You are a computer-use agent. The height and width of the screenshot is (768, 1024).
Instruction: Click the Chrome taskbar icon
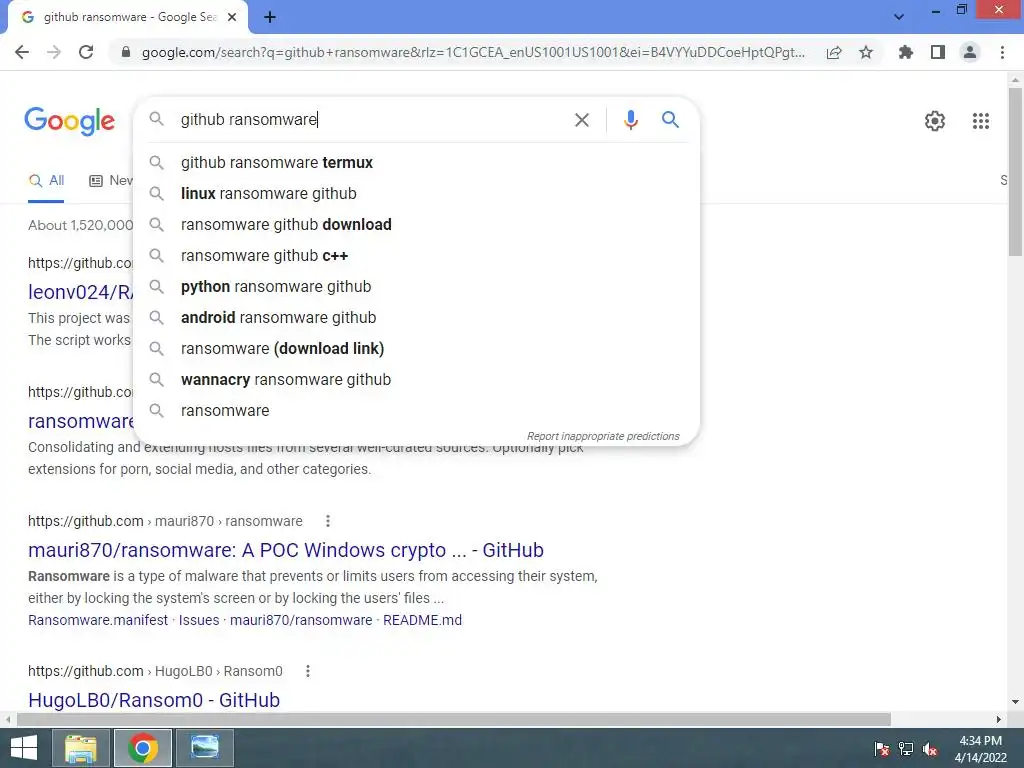[x=142, y=748]
